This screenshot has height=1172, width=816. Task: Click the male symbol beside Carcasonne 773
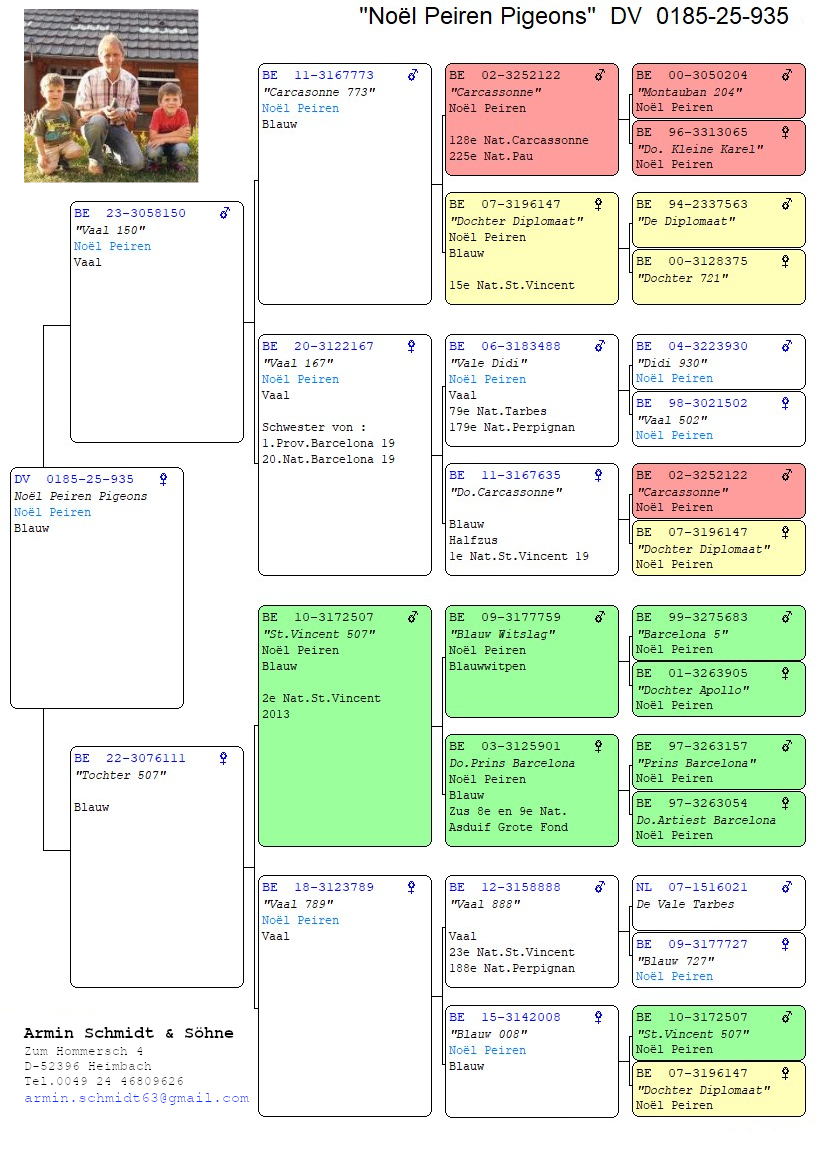pyautogui.click(x=412, y=75)
